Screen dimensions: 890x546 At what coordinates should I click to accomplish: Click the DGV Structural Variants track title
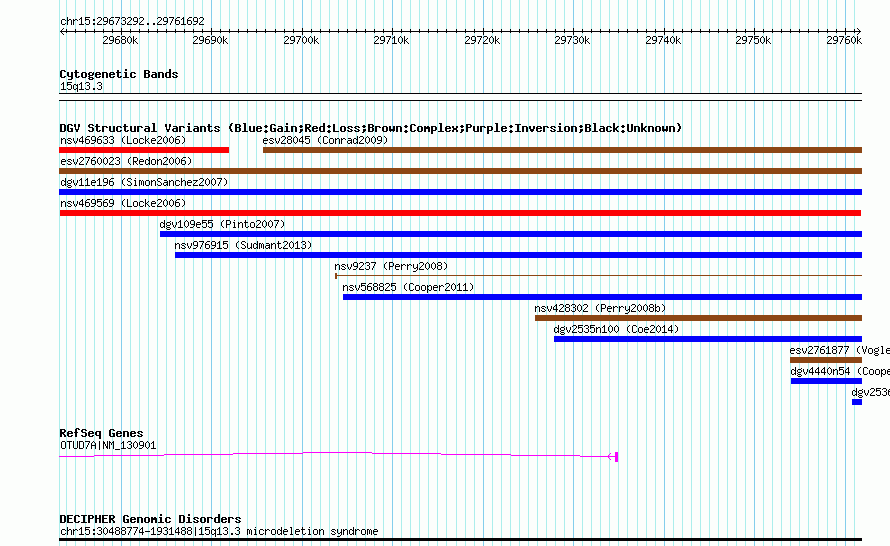click(x=371, y=128)
